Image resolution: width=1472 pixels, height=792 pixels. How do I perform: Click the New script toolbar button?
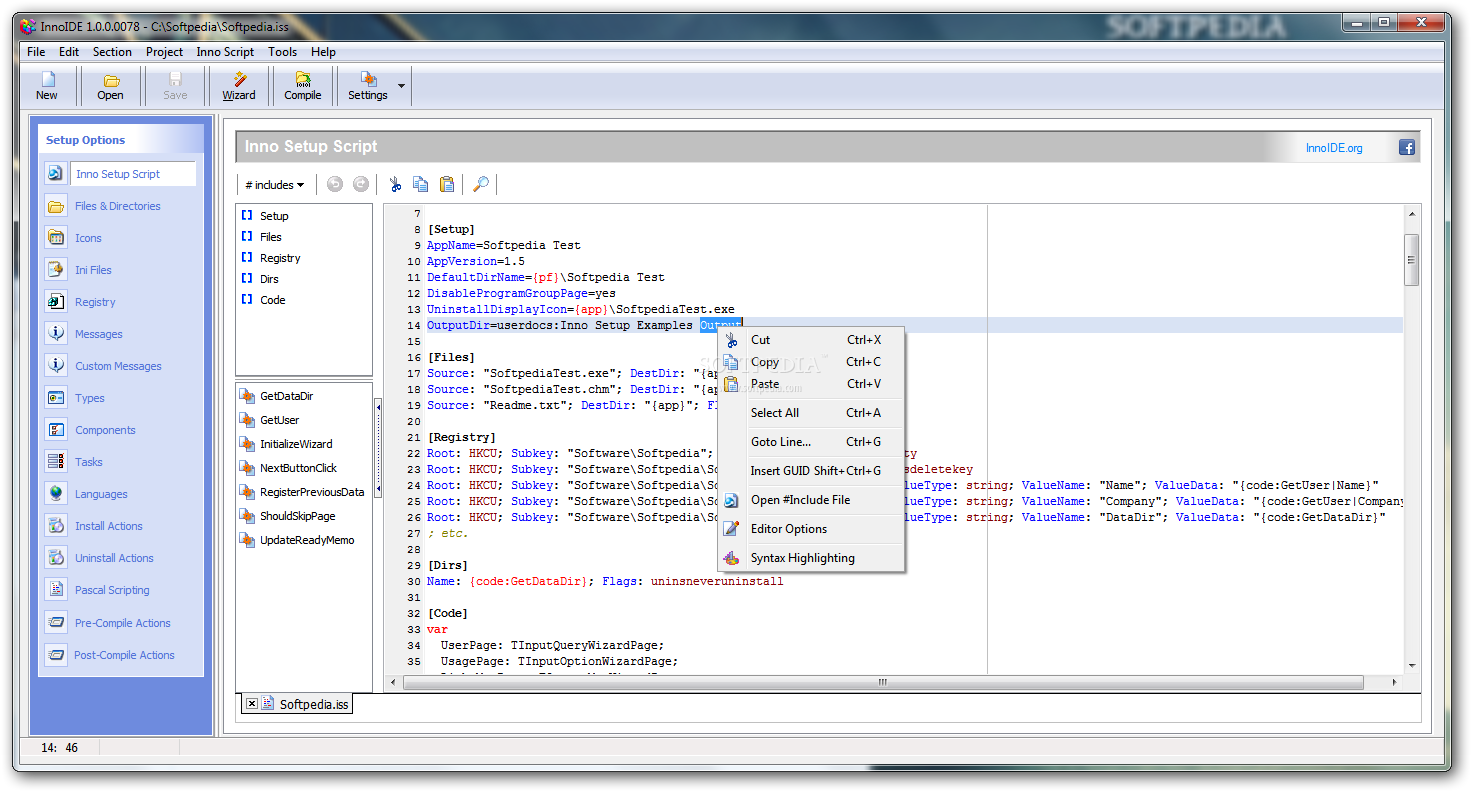click(47, 86)
